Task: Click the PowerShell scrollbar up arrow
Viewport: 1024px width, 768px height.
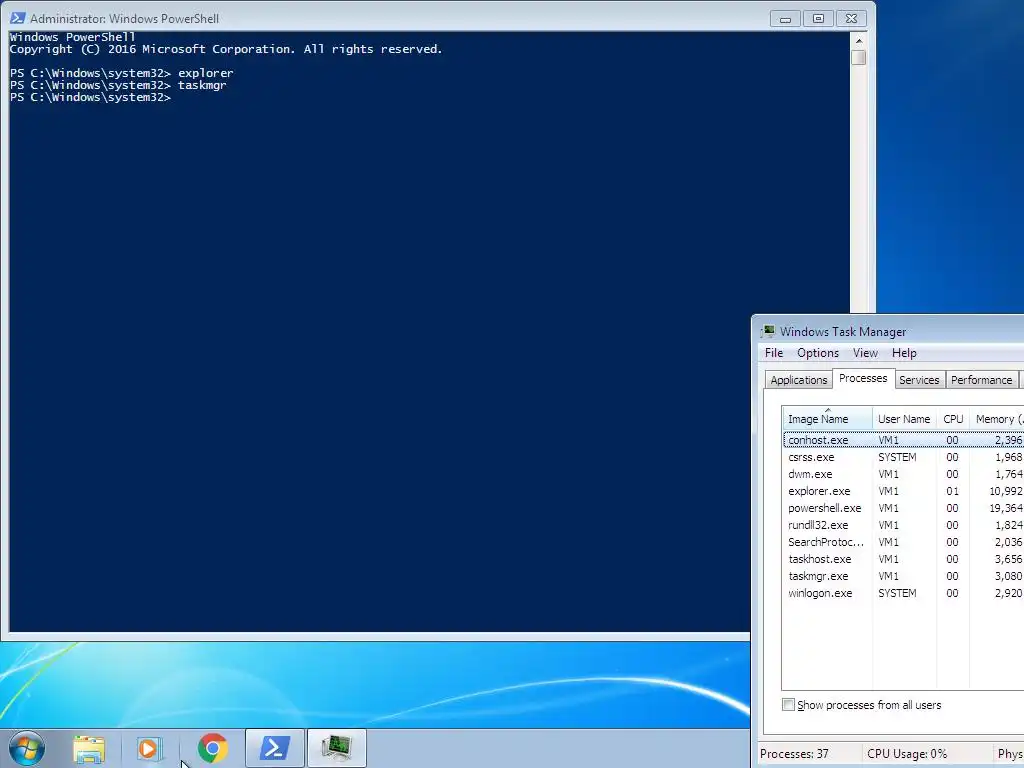Action: click(x=859, y=40)
